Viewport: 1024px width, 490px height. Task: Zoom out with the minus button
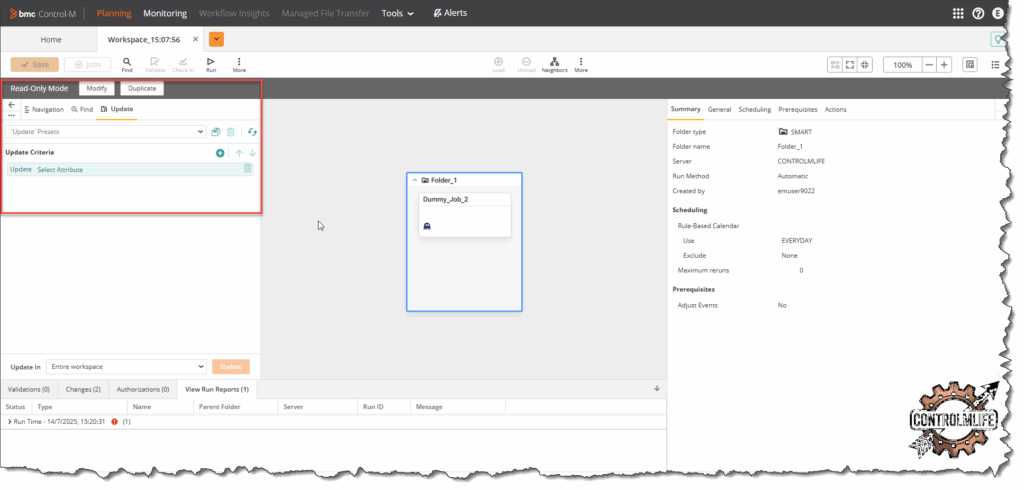(929, 64)
